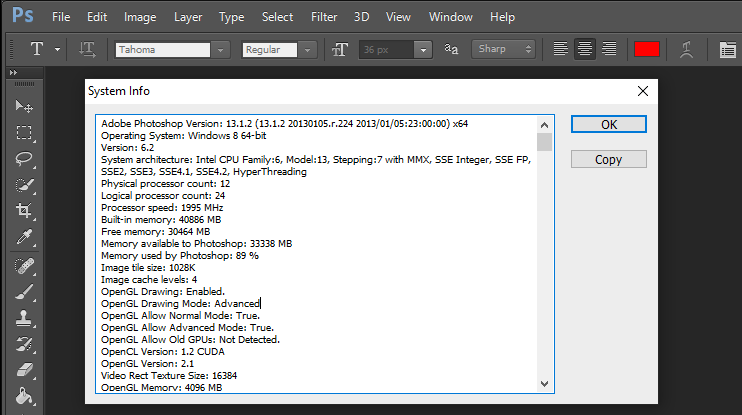The height and width of the screenshot is (415, 742).
Task: Toggle the Character and Paragraph panels icon
Action: point(727,49)
